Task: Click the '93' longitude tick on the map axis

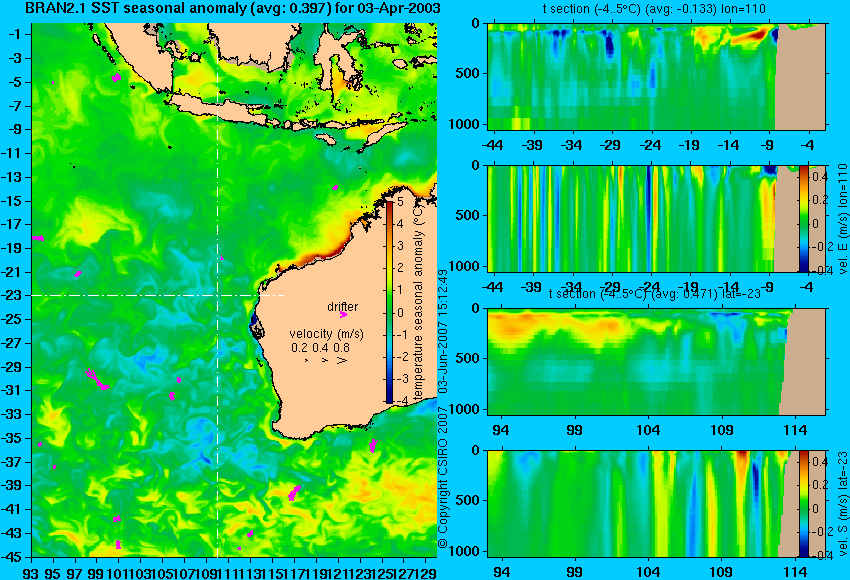Action: (x=31, y=572)
